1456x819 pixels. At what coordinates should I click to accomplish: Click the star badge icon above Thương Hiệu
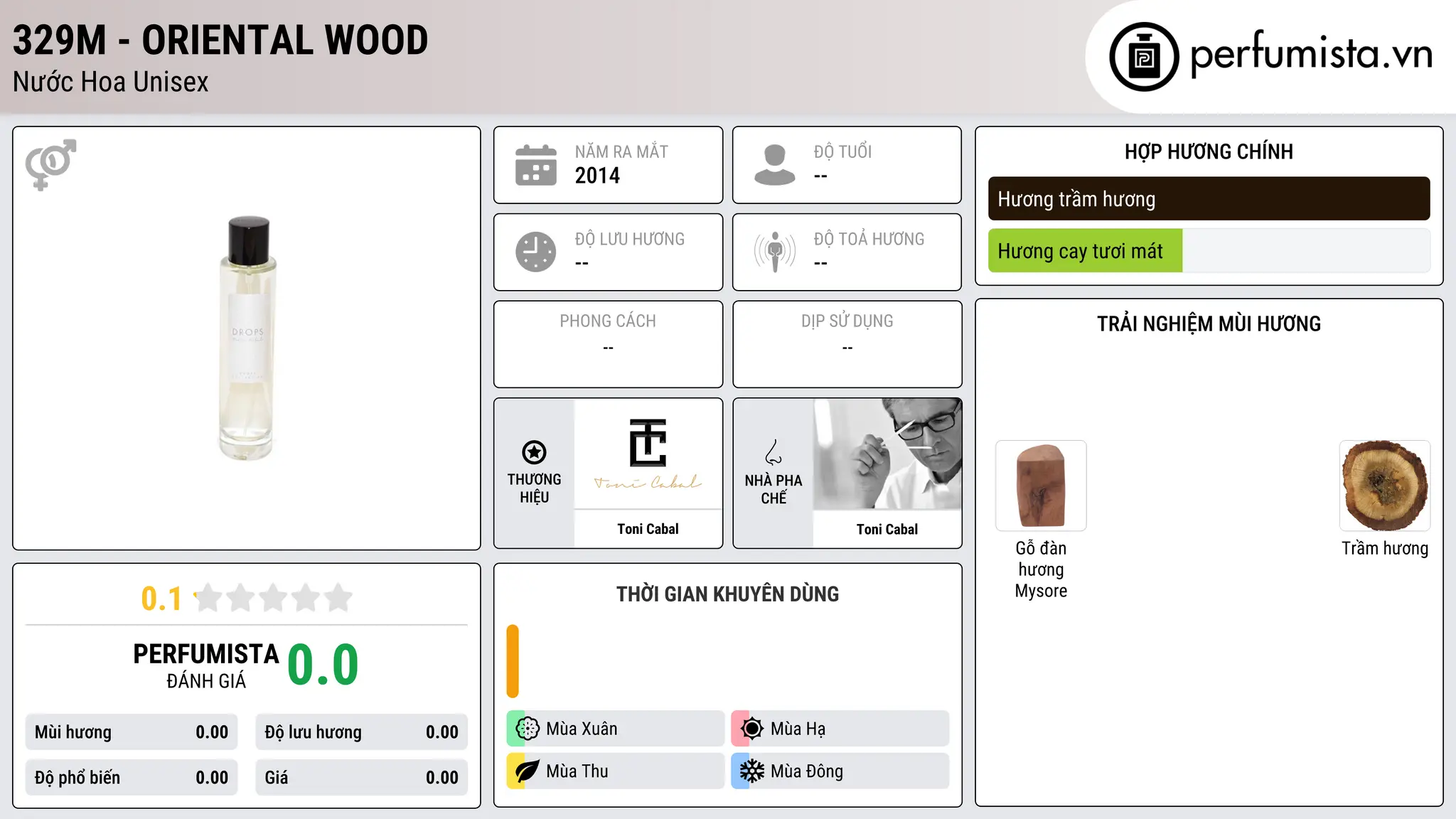(534, 452)
